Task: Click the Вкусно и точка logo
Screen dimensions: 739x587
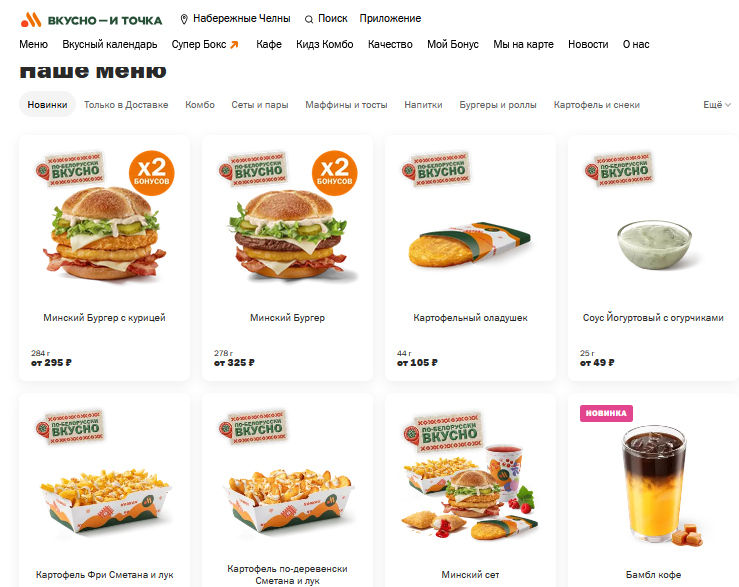Action: (91, 20)
